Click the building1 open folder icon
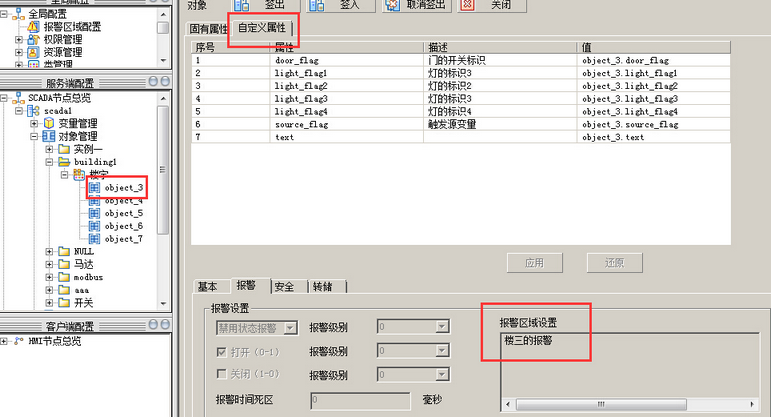The width and height of the screenshot is (771, 417). pyautogui.click(x=64, y=161)
